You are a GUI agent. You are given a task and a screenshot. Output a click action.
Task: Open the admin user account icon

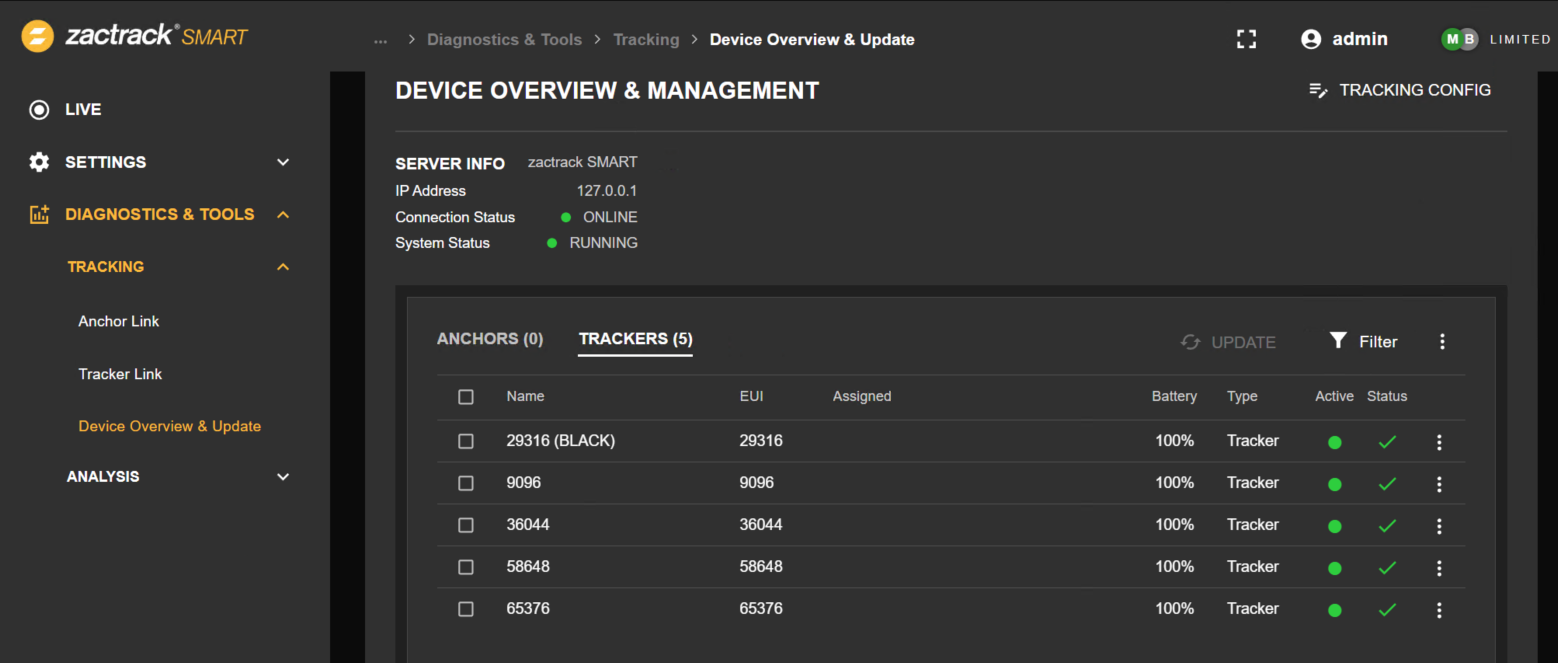(1311, 39)
